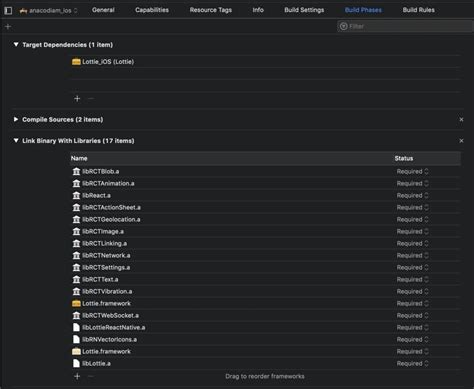Image resolution: width=474 pixels, height=389 pixels.
Task: Add a library with the plus button
Action: click(x=77, y=376)
